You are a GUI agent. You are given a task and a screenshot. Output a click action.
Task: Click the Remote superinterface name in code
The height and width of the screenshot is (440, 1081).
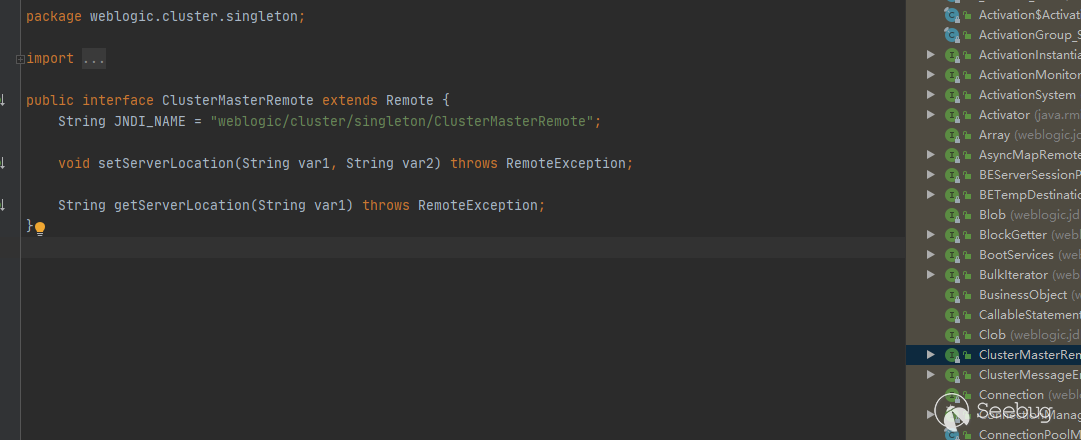(410, 100)
